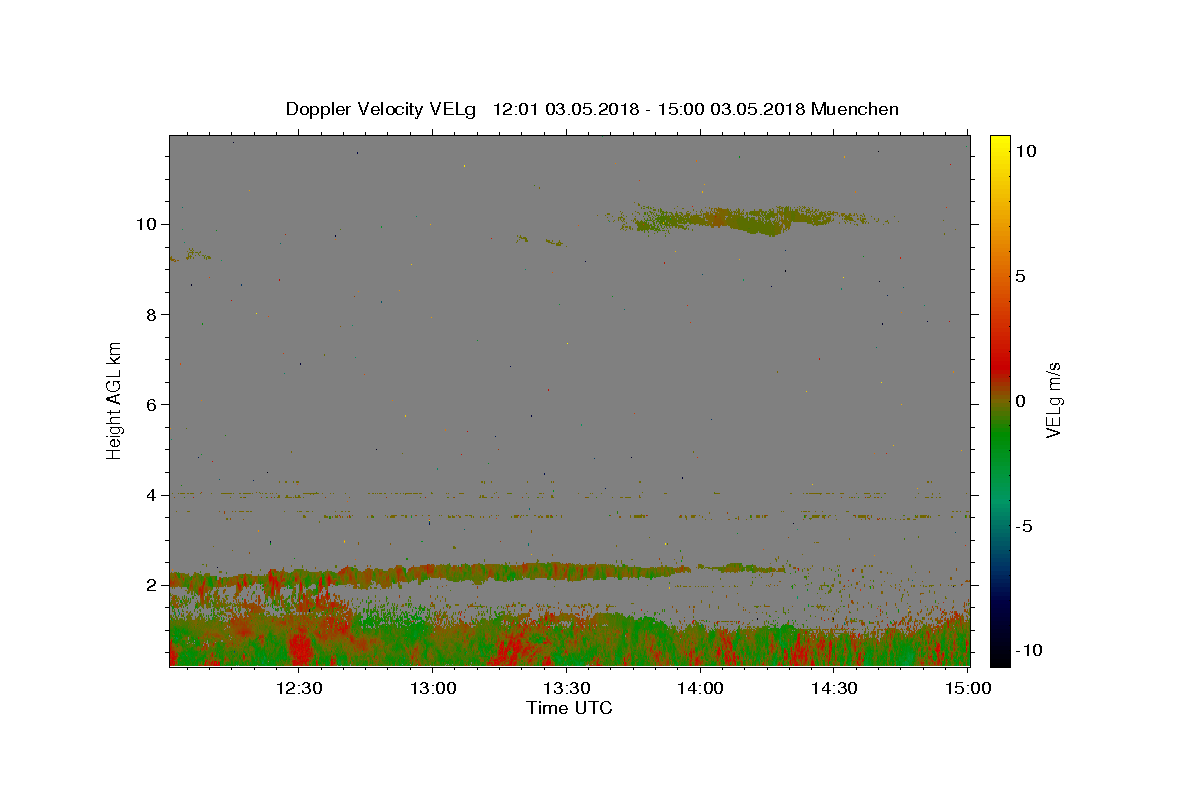Click the 13:00 time tick label
This screenshot has height=800, width=1200.
coord(432,687)
